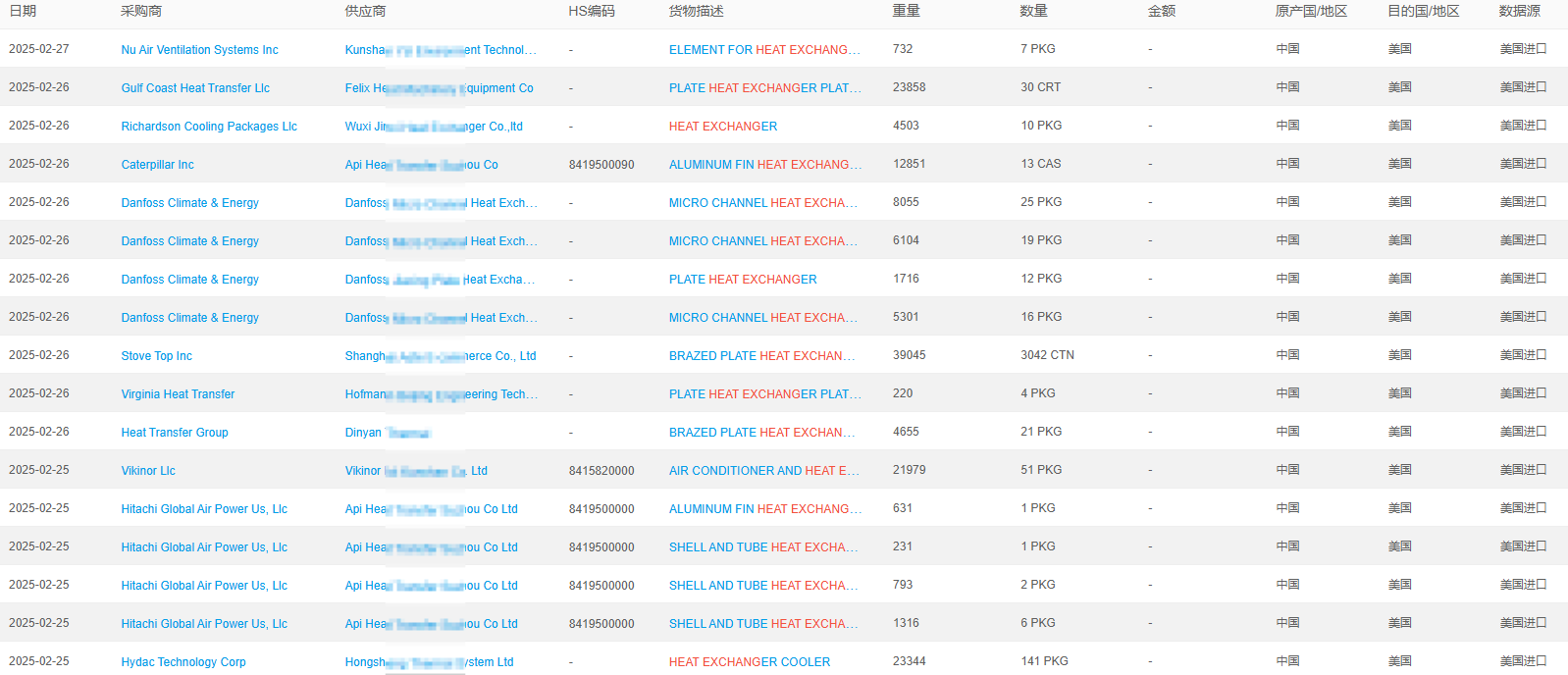The image size is (1568, 675).
Task: Open Danfoss Climate & Energy in the 1716 weight row
Action: pyautogui.click(x=189, y=280)
